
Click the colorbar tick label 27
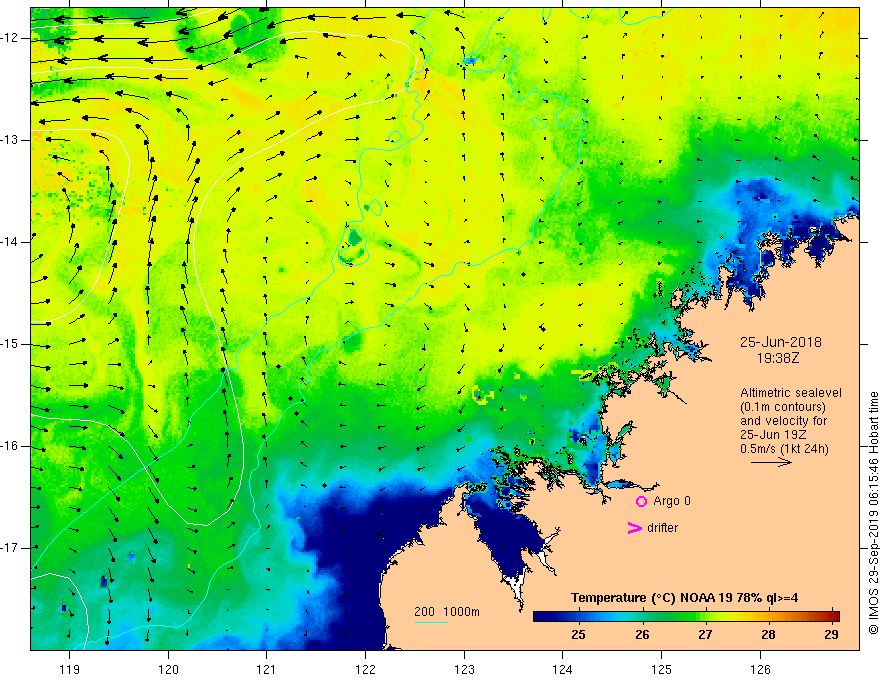[x=705, y=635]
